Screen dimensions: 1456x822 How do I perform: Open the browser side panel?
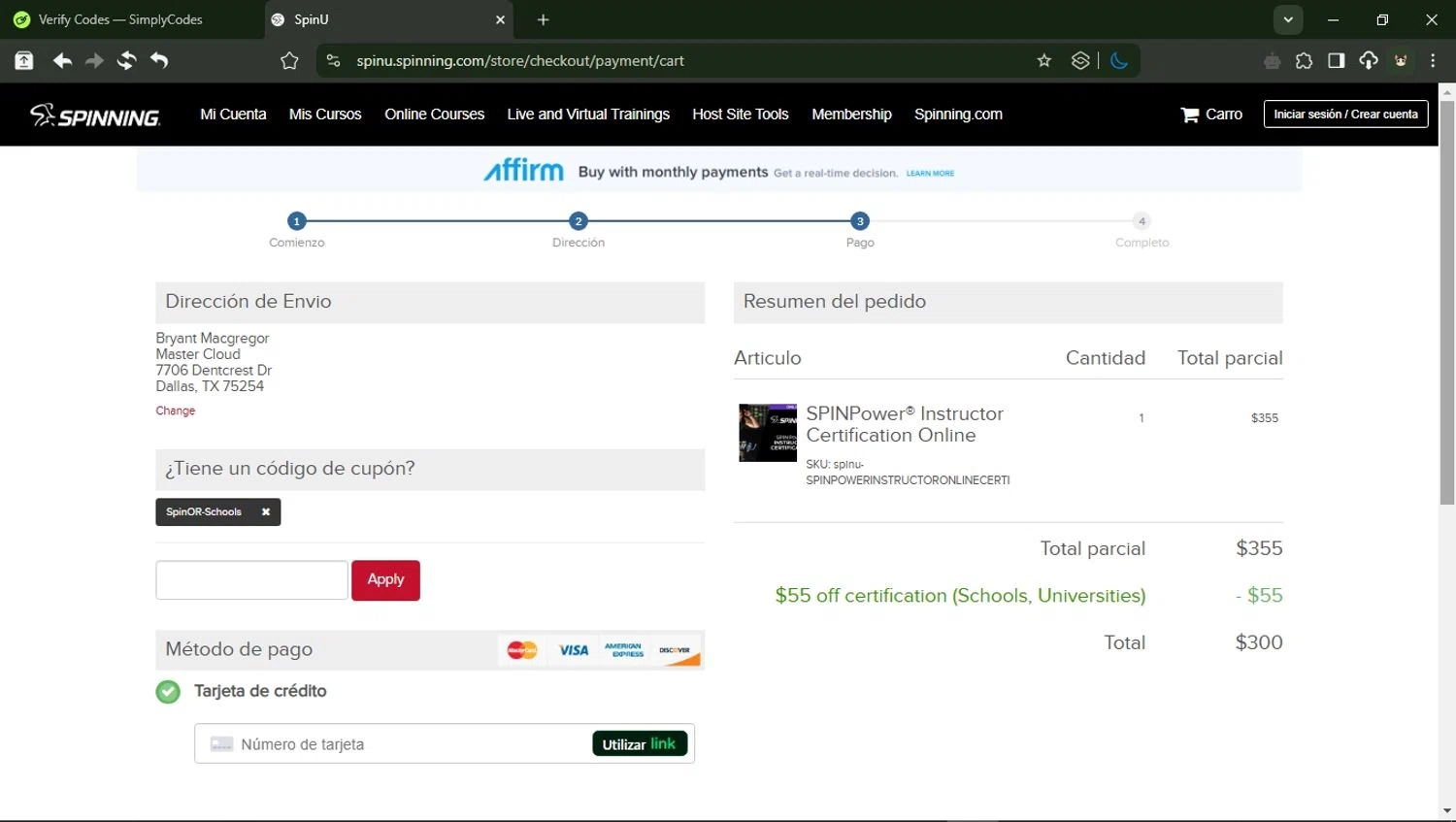[x=1336, y=61]
